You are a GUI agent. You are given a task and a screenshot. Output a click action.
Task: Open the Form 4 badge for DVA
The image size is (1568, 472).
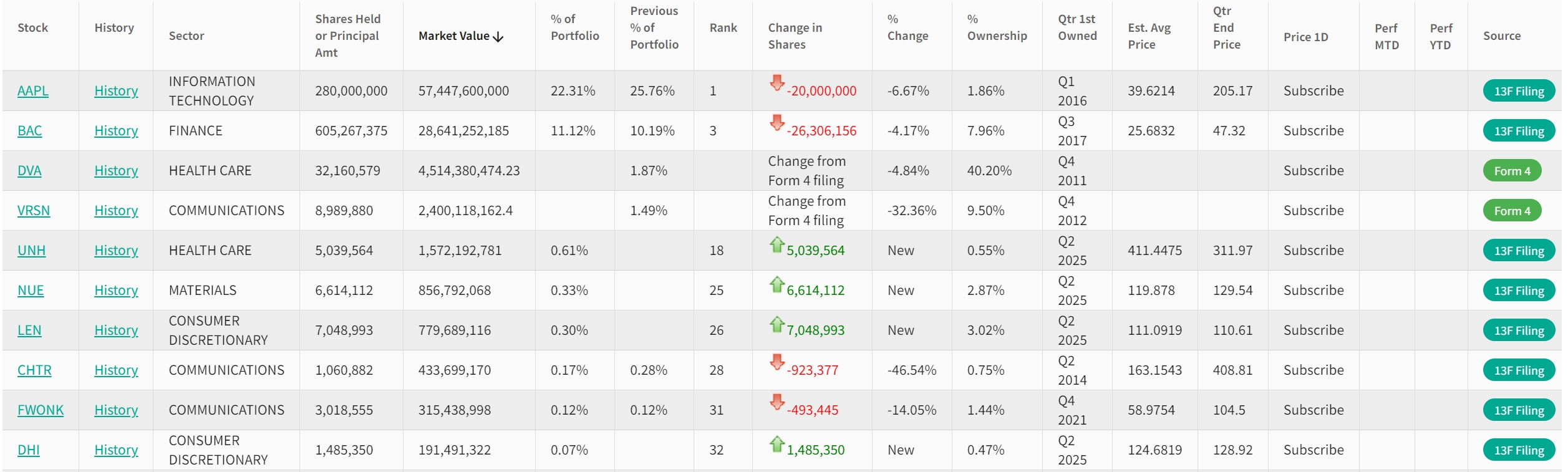pyautogui.click(x=1511, y=171)
